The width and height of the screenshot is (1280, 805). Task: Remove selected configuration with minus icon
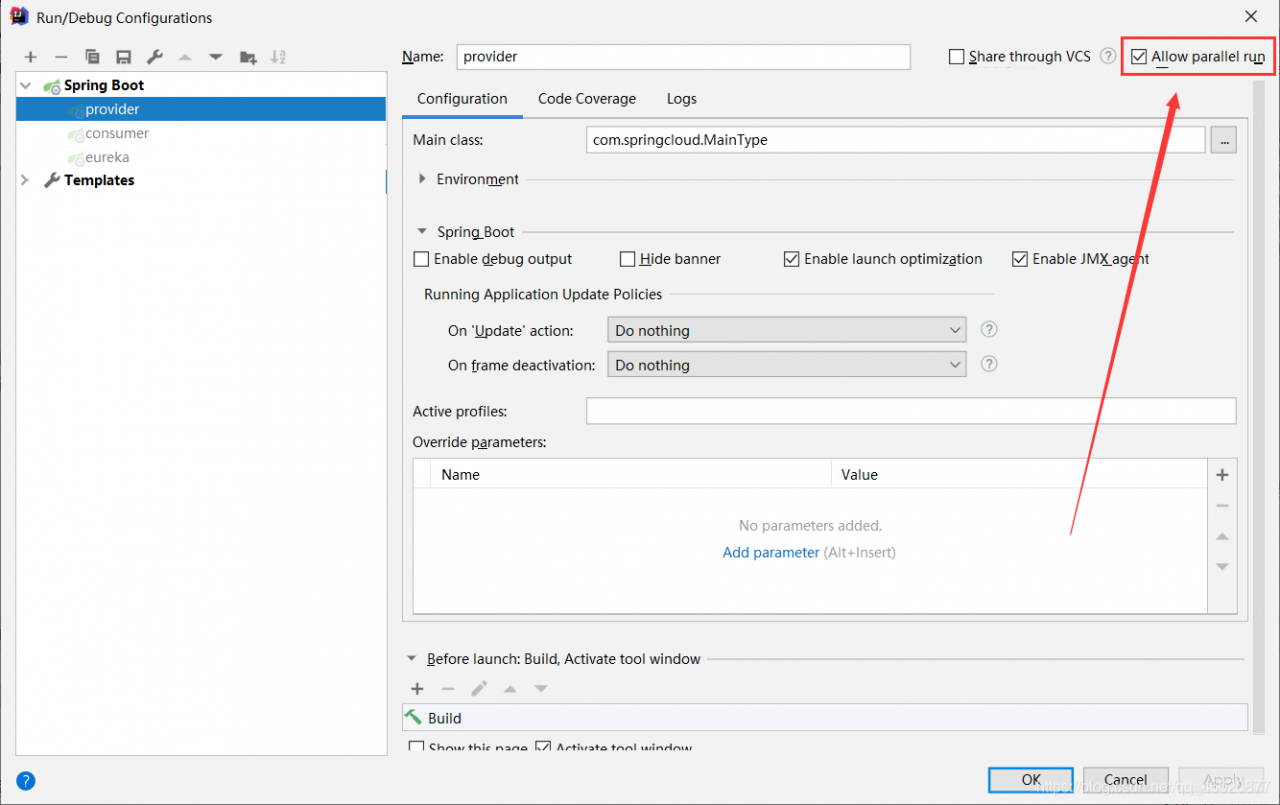point(61,57)
